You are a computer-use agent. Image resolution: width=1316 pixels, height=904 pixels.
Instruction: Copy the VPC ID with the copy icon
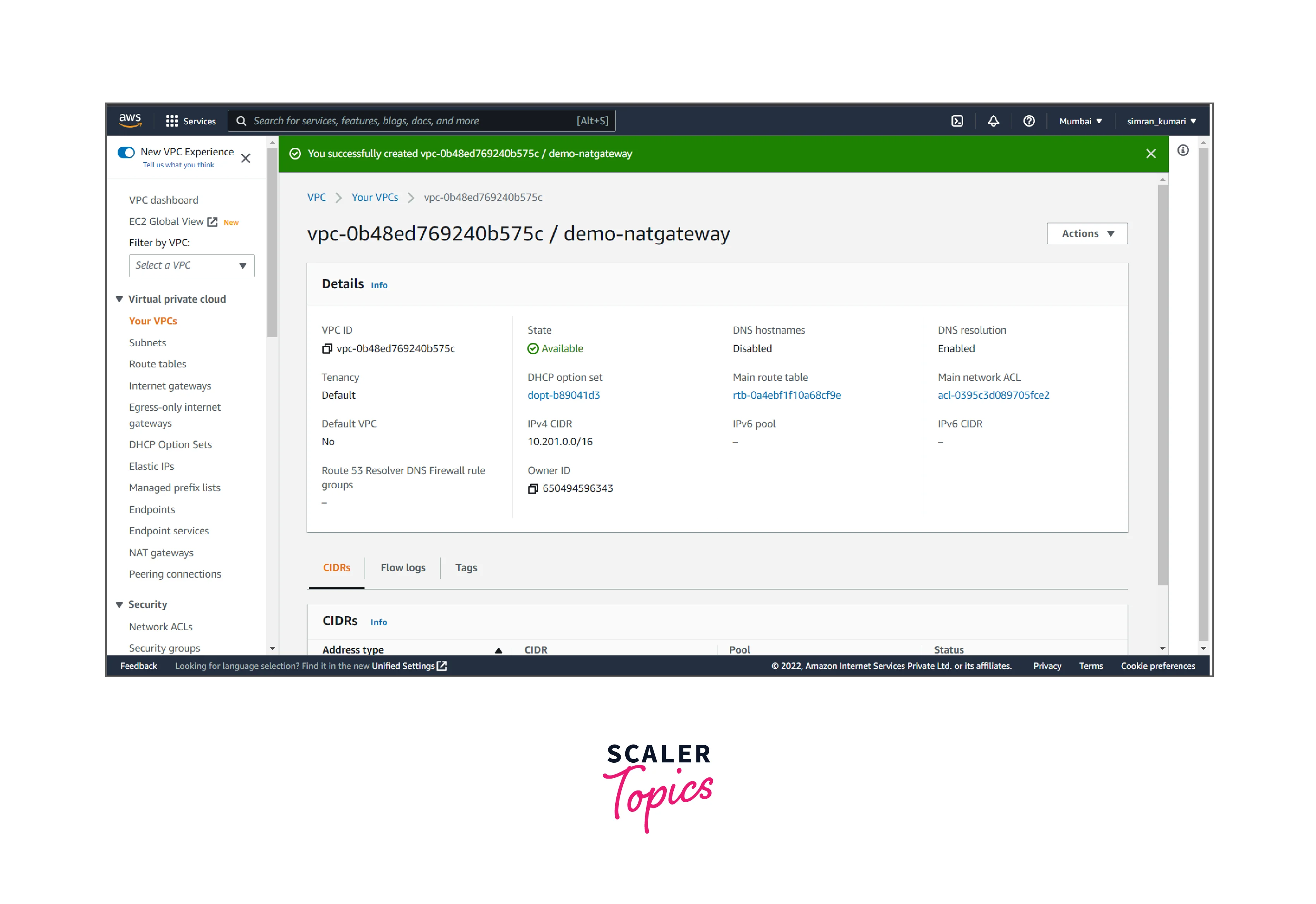click(x=327, y=349)
